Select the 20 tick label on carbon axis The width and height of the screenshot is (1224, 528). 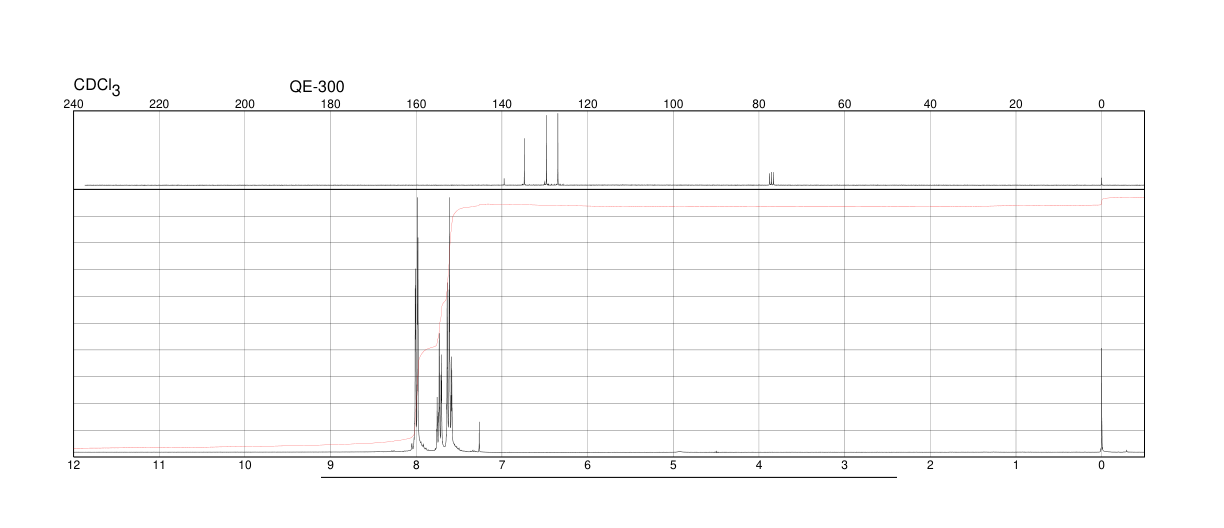(1016, 104)
